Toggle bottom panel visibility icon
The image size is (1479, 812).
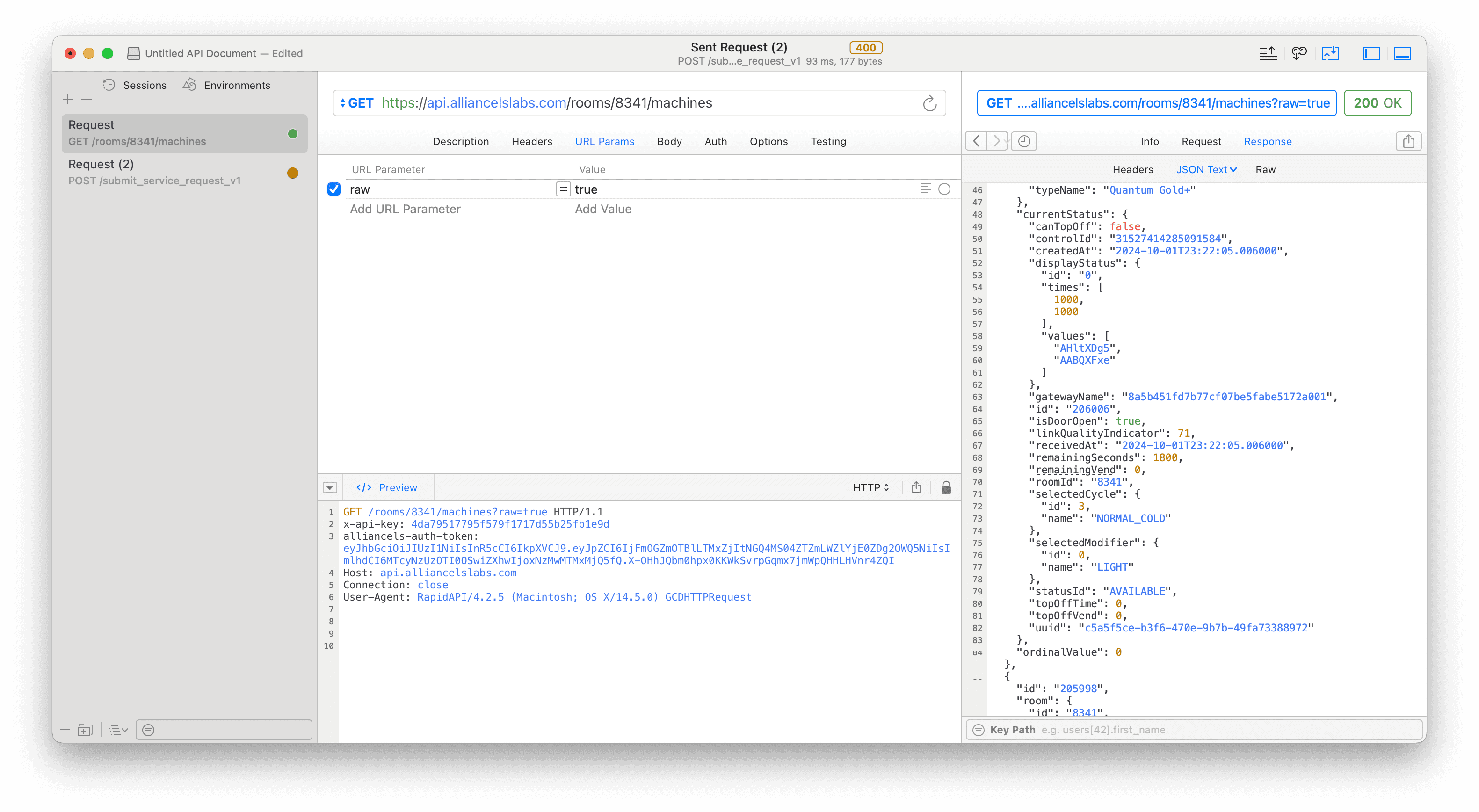1402,53
